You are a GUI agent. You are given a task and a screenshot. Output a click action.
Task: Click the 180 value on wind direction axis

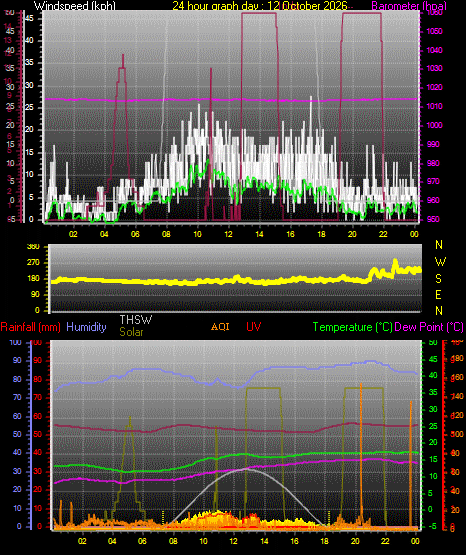pyautogui.click(x=33, y=279)
